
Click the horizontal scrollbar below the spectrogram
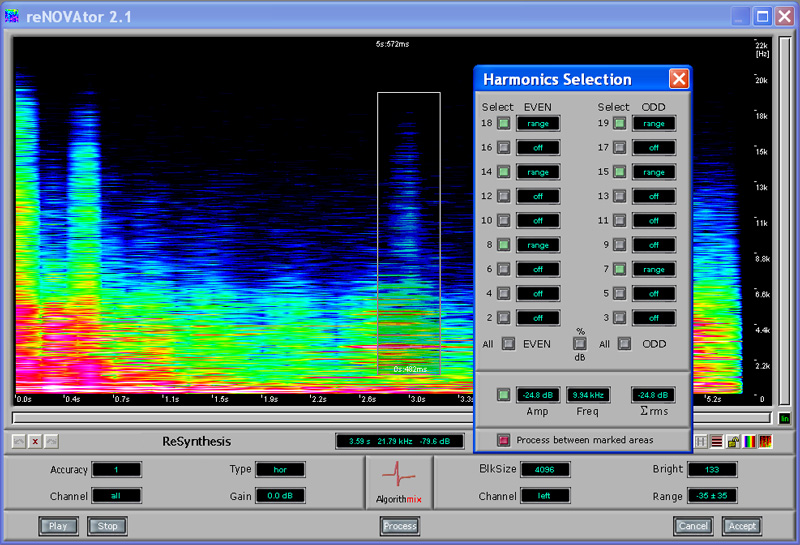click(390, 418)
